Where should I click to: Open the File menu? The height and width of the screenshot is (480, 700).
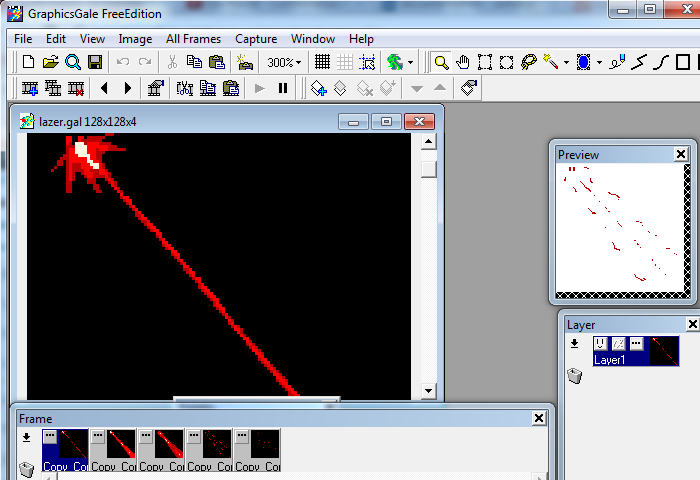(x=23, y=39)
